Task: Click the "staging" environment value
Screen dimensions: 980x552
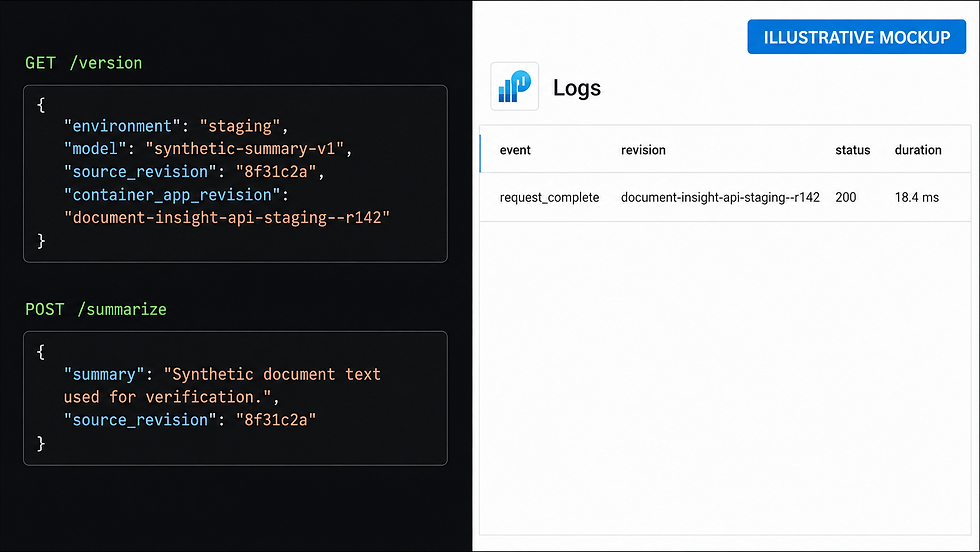Action: tap(239, 126)
